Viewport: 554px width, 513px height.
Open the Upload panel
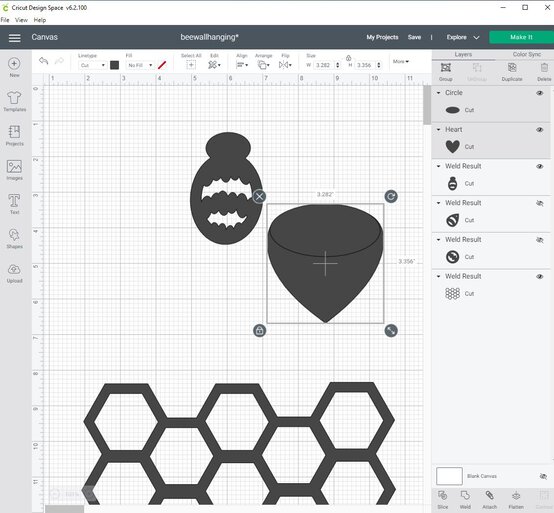point(14,273)
